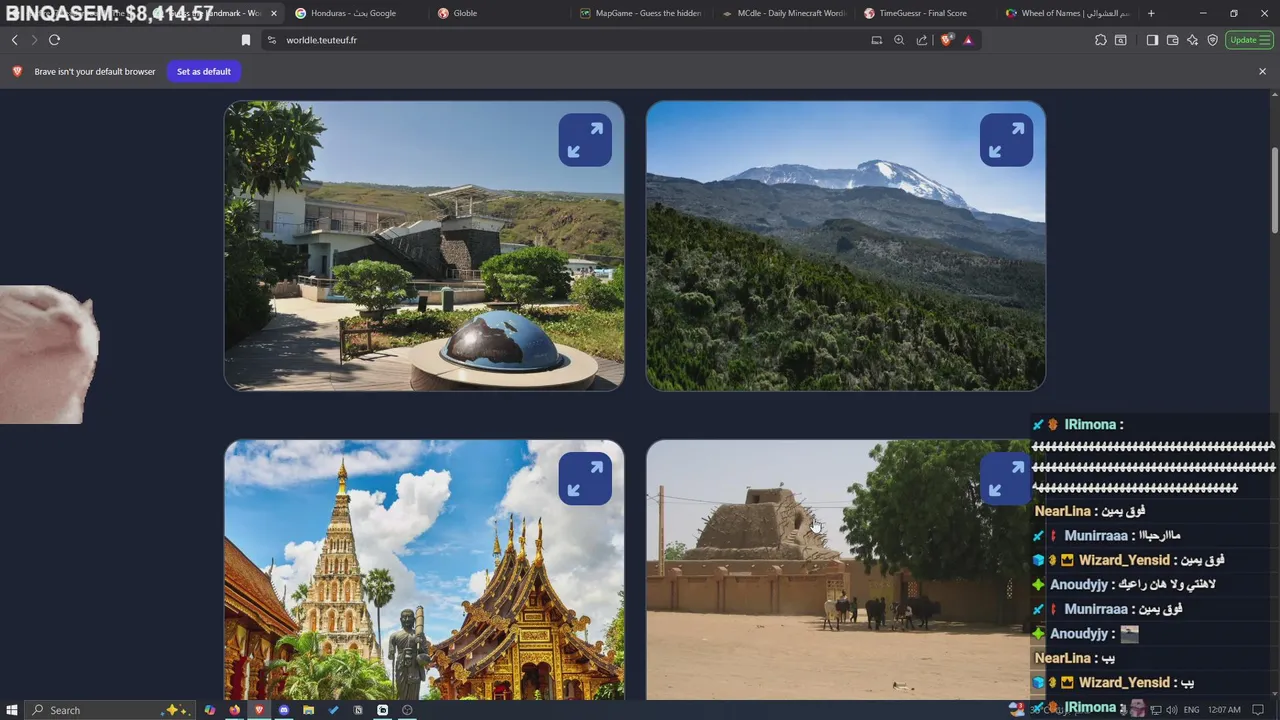
Task: Open Discord from the taskbar
Action: point(284,710)
